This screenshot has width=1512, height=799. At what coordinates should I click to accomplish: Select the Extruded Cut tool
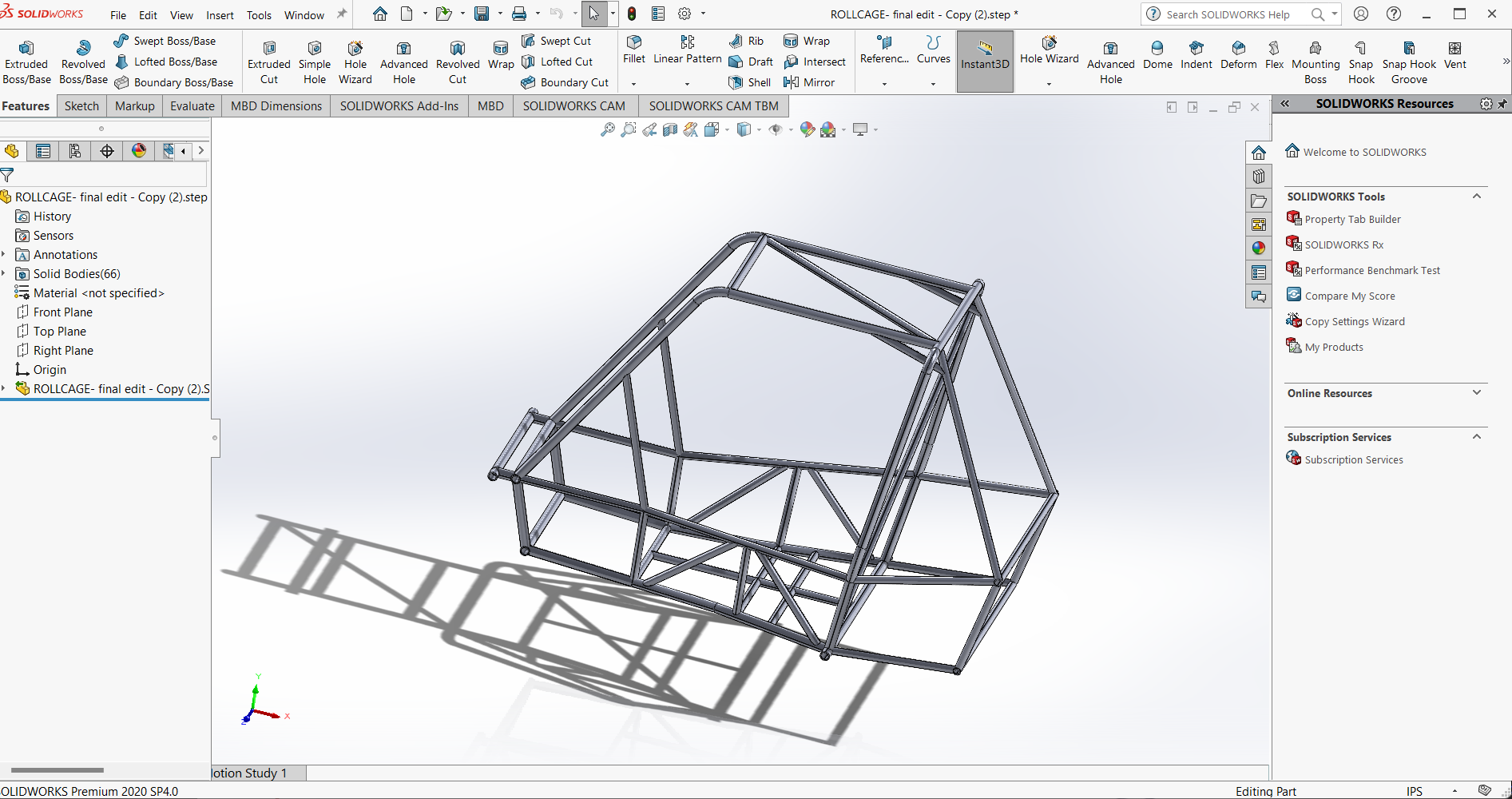click(269, 62)
